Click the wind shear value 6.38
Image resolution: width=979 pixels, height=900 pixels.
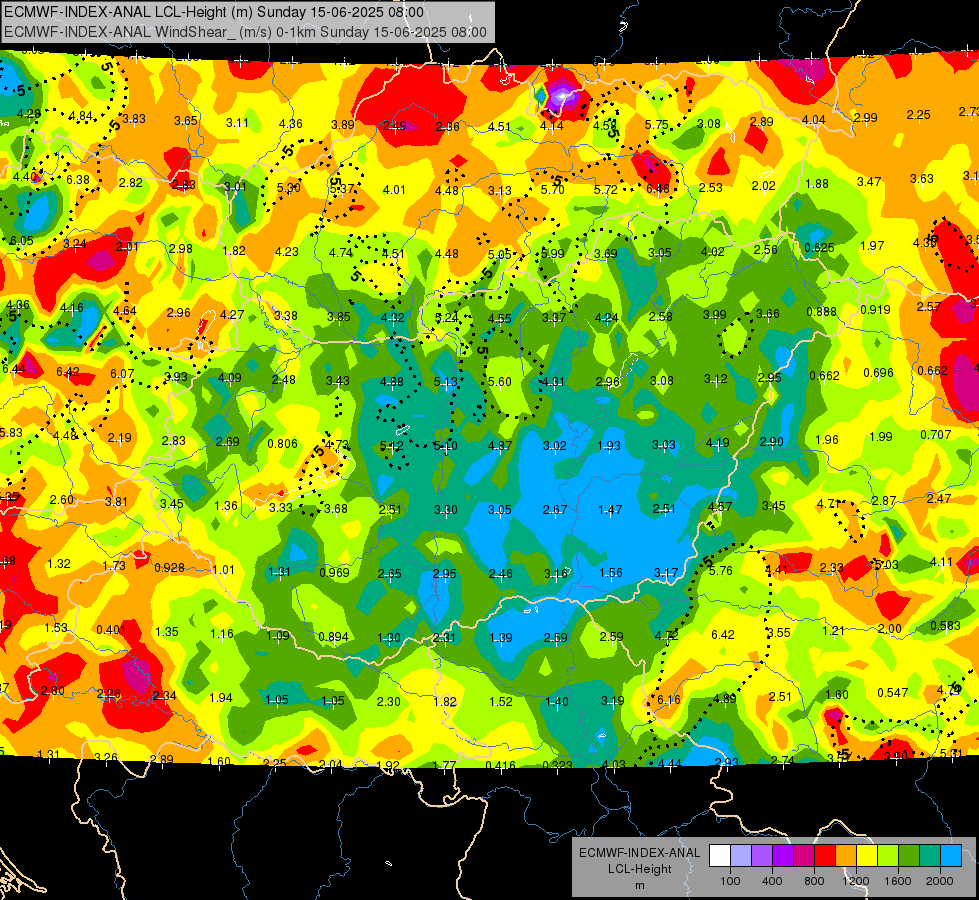[78, 179]
